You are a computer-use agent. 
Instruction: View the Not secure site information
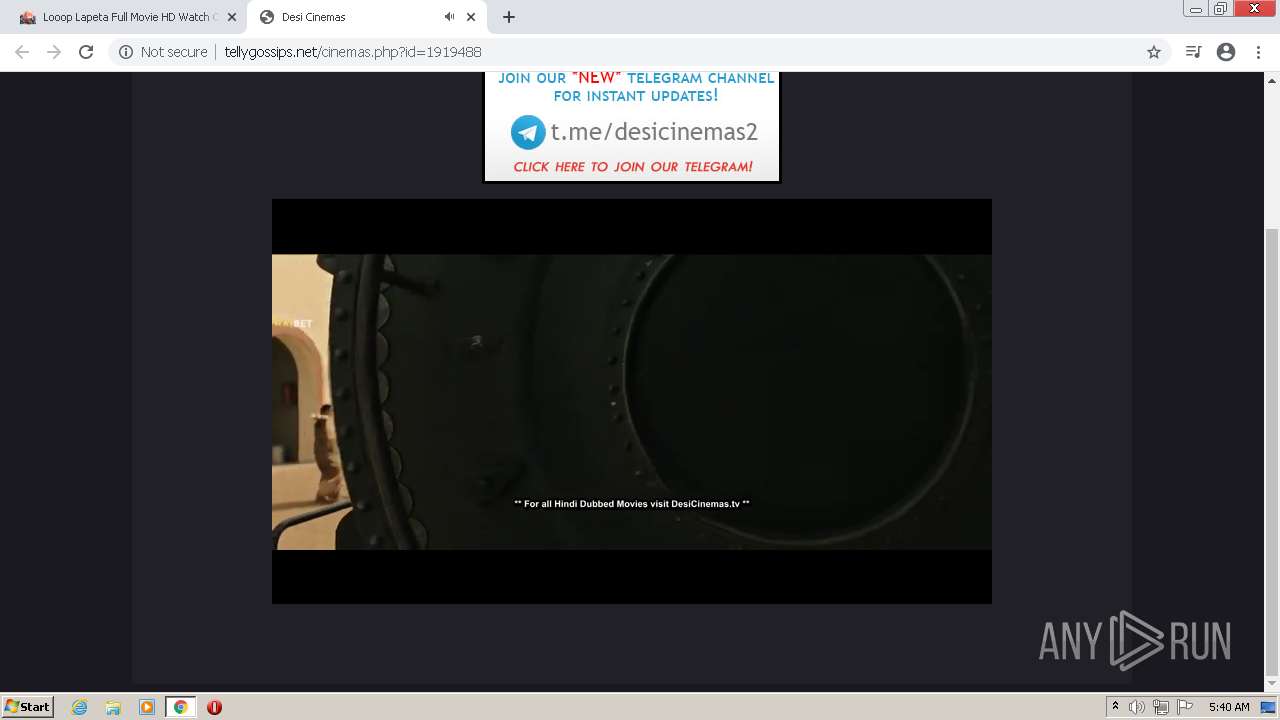163,52
